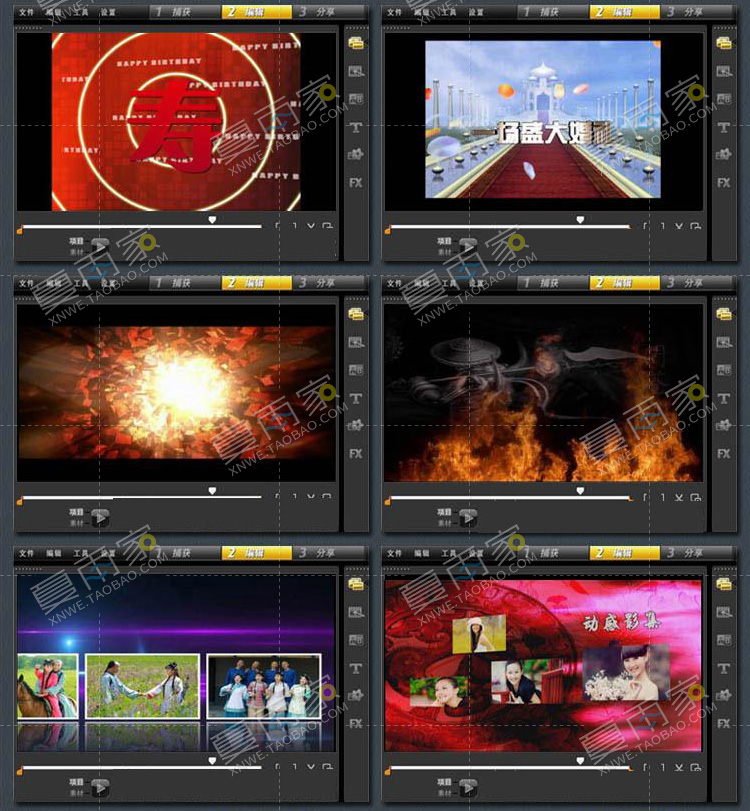Switch to 项目 mode in birthday 寿 panel

[x=76, y=241]
